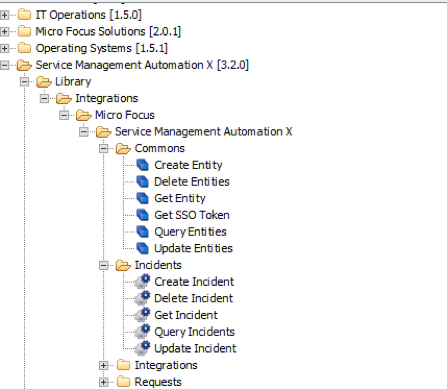Select the Operating Systems [1.5.1] label
Screen dimensions: 447x389
click(102, 48)
